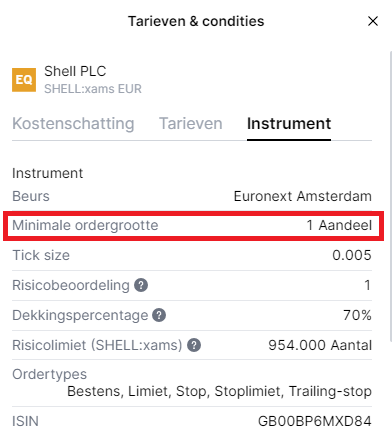Close the Tarieven & condities dialog
Image resolution: width=392 pixels, height=433 pixels.
(373, 21)
